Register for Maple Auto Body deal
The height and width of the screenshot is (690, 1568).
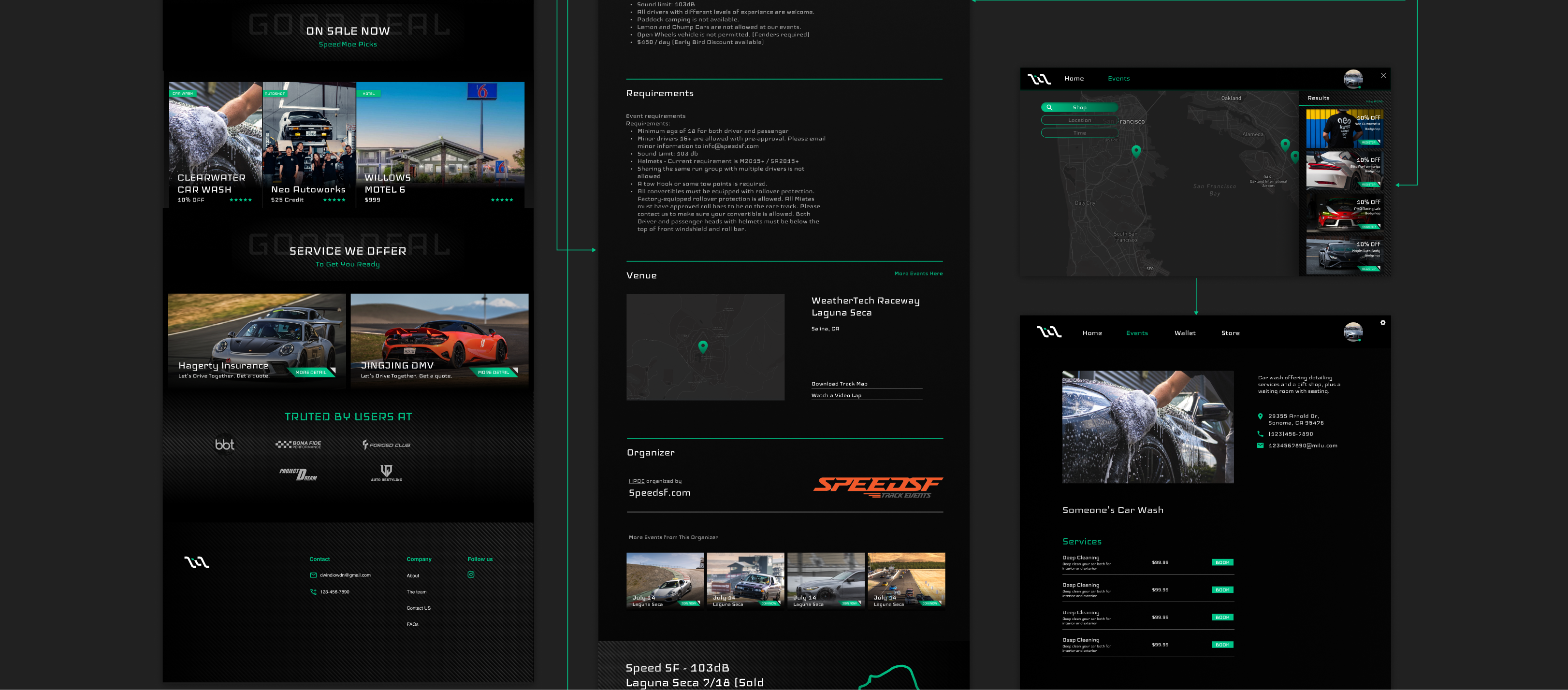pyautogui.click(x=1369, y=268)
